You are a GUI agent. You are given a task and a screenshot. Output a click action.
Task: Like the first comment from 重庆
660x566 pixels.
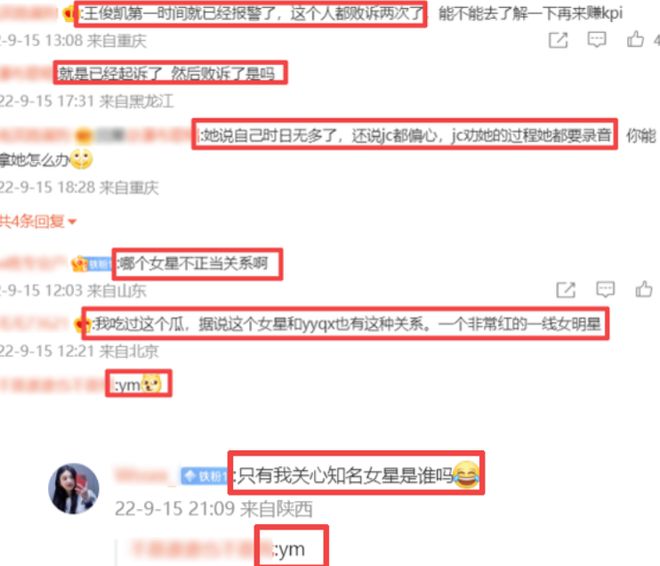click(635, 40)
